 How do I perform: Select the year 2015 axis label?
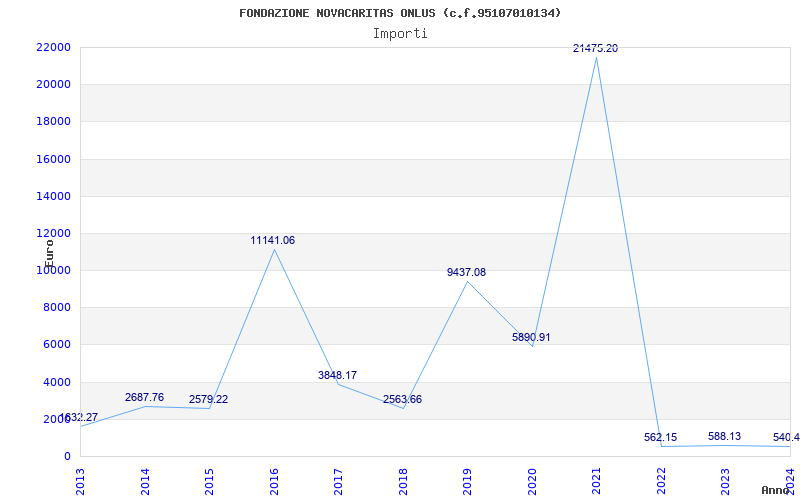pos(209,481)
